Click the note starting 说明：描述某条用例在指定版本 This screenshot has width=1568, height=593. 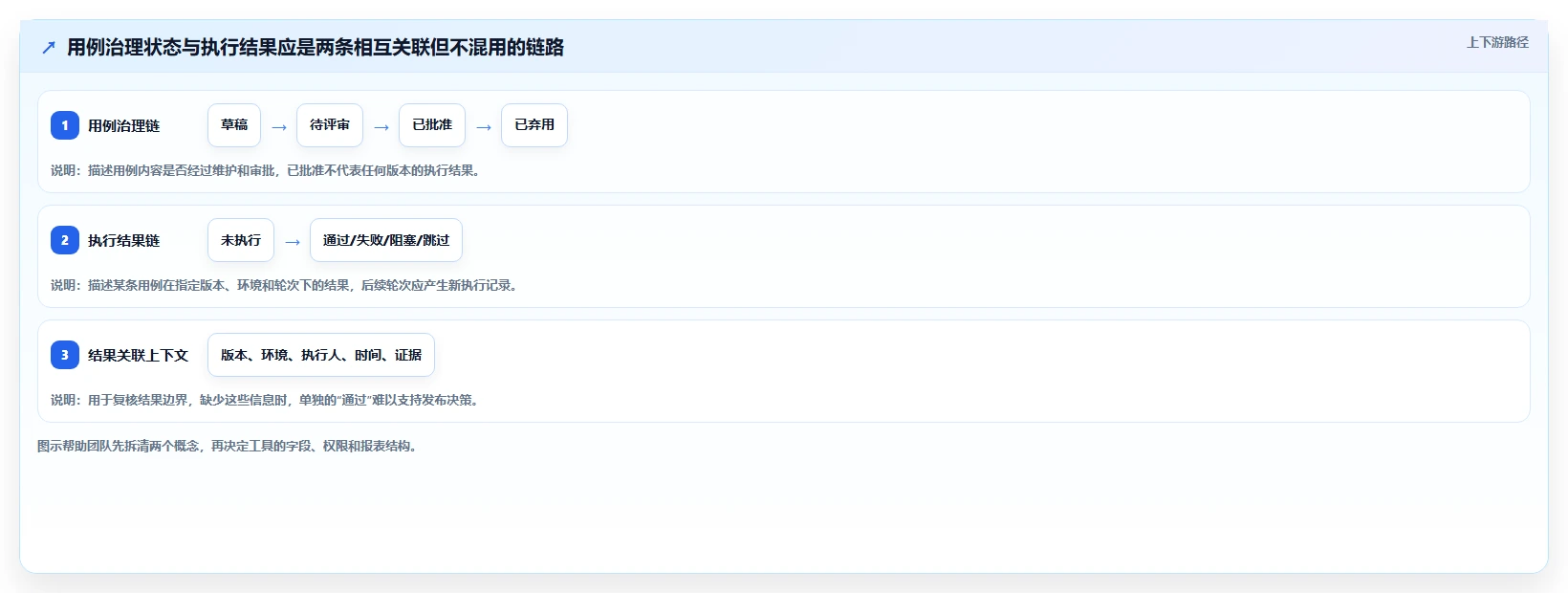[x=286, y=285]
